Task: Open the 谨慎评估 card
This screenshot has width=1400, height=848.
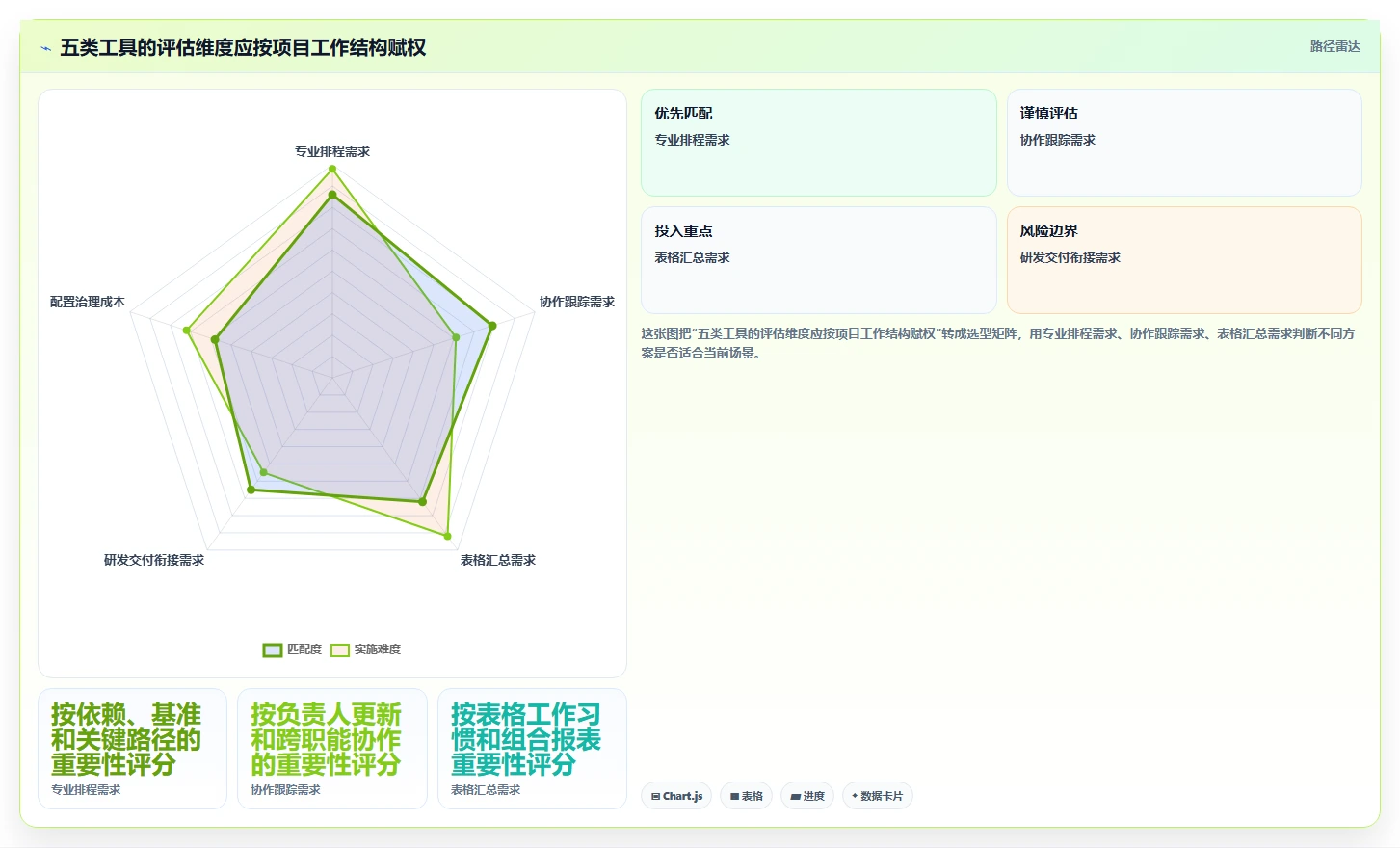Action: 1184,143
